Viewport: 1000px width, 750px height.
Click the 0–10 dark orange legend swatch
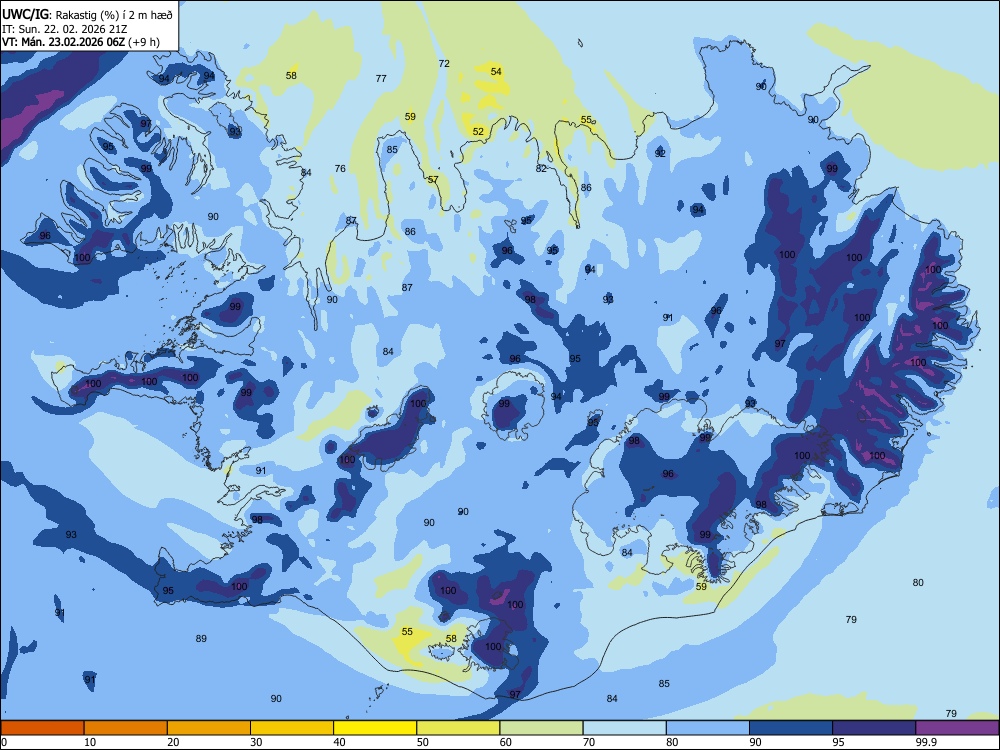42,728
